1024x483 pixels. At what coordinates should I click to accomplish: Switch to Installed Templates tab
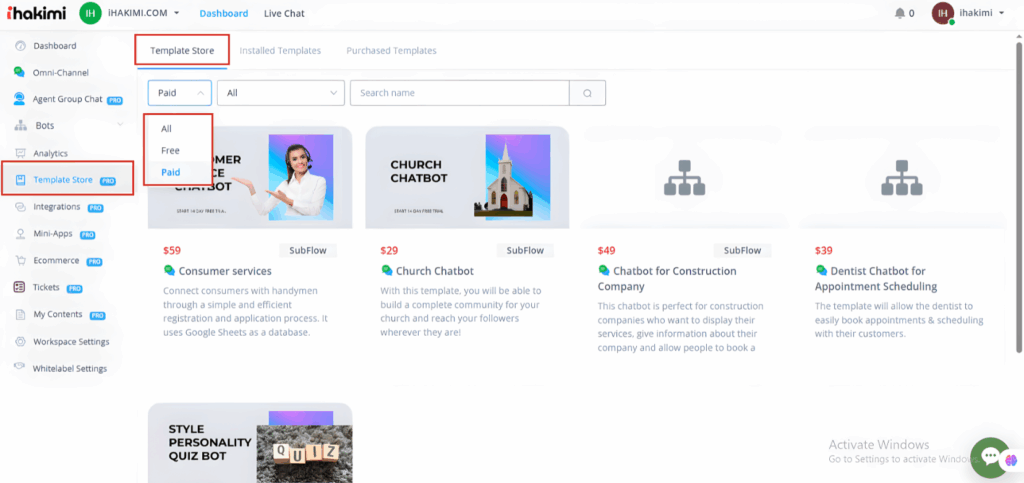280,51
